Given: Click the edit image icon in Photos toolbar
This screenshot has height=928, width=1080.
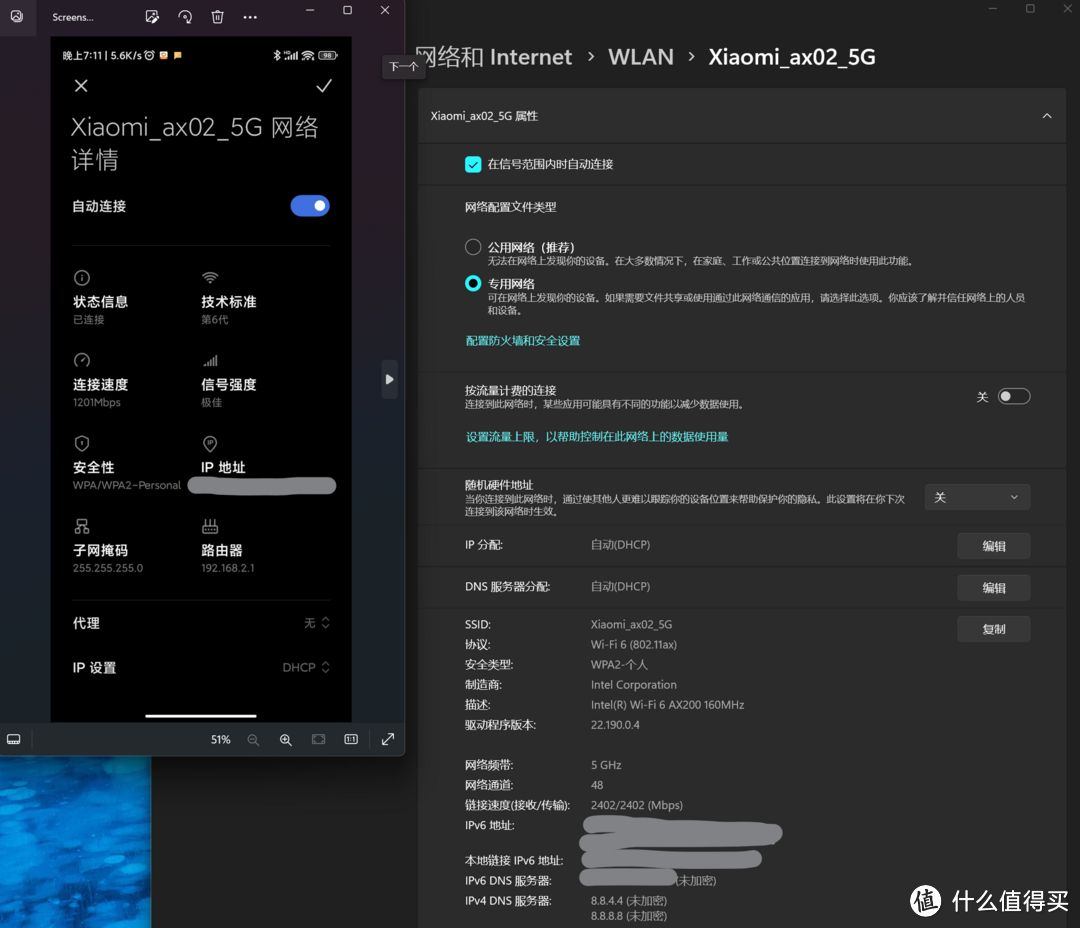Looking at the screenshot, I should click(152, 17).
